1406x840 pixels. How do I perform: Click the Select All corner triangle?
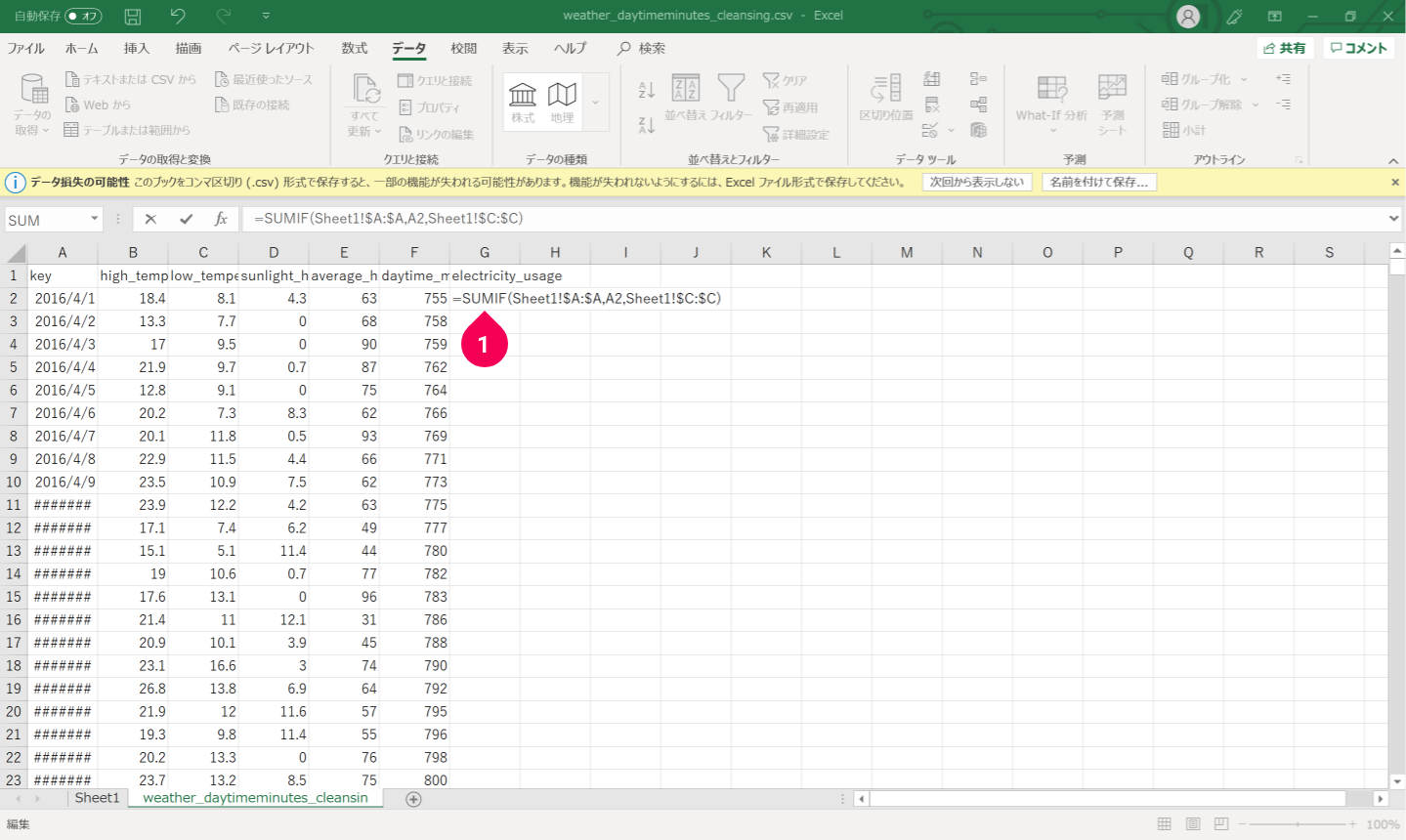15,253
